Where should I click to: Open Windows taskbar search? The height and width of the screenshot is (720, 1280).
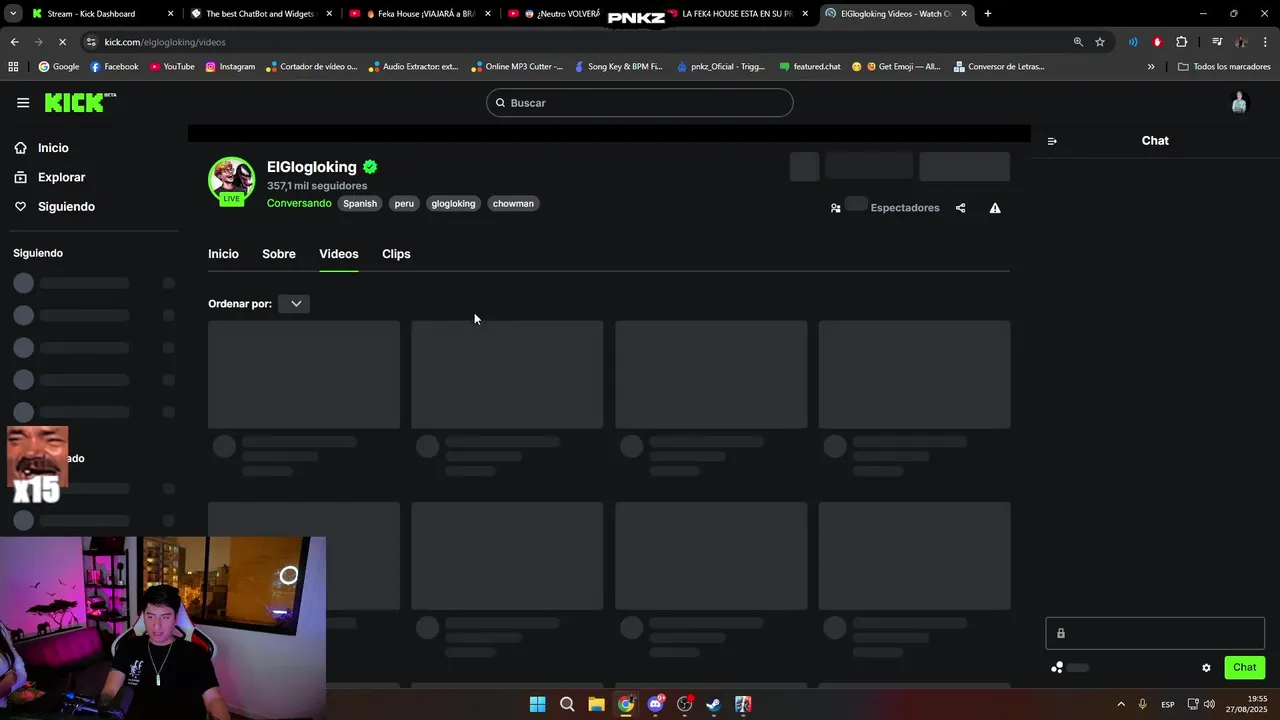coord(567,704)
